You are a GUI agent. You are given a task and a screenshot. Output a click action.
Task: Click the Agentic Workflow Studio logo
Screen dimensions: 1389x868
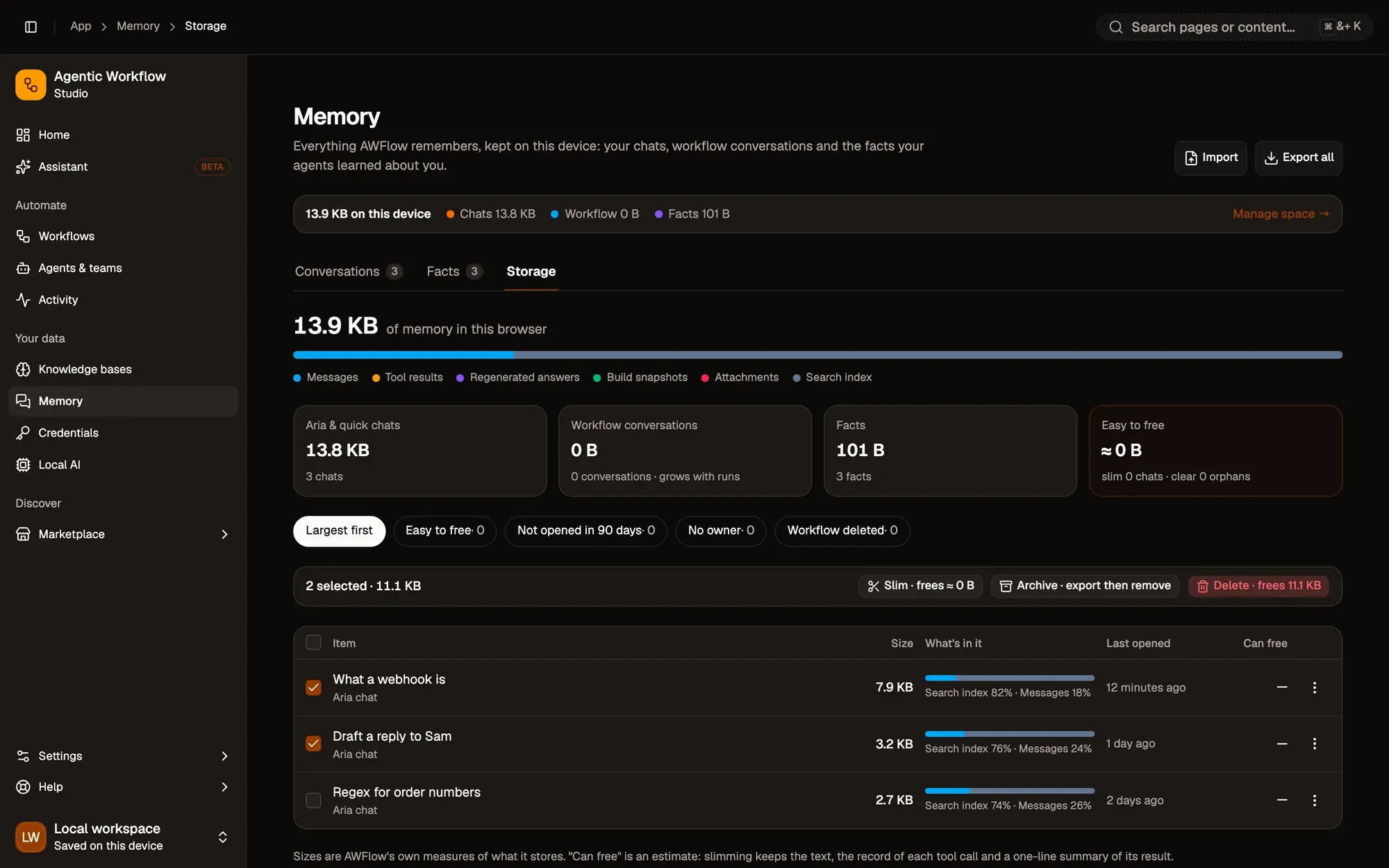[31, 85]
